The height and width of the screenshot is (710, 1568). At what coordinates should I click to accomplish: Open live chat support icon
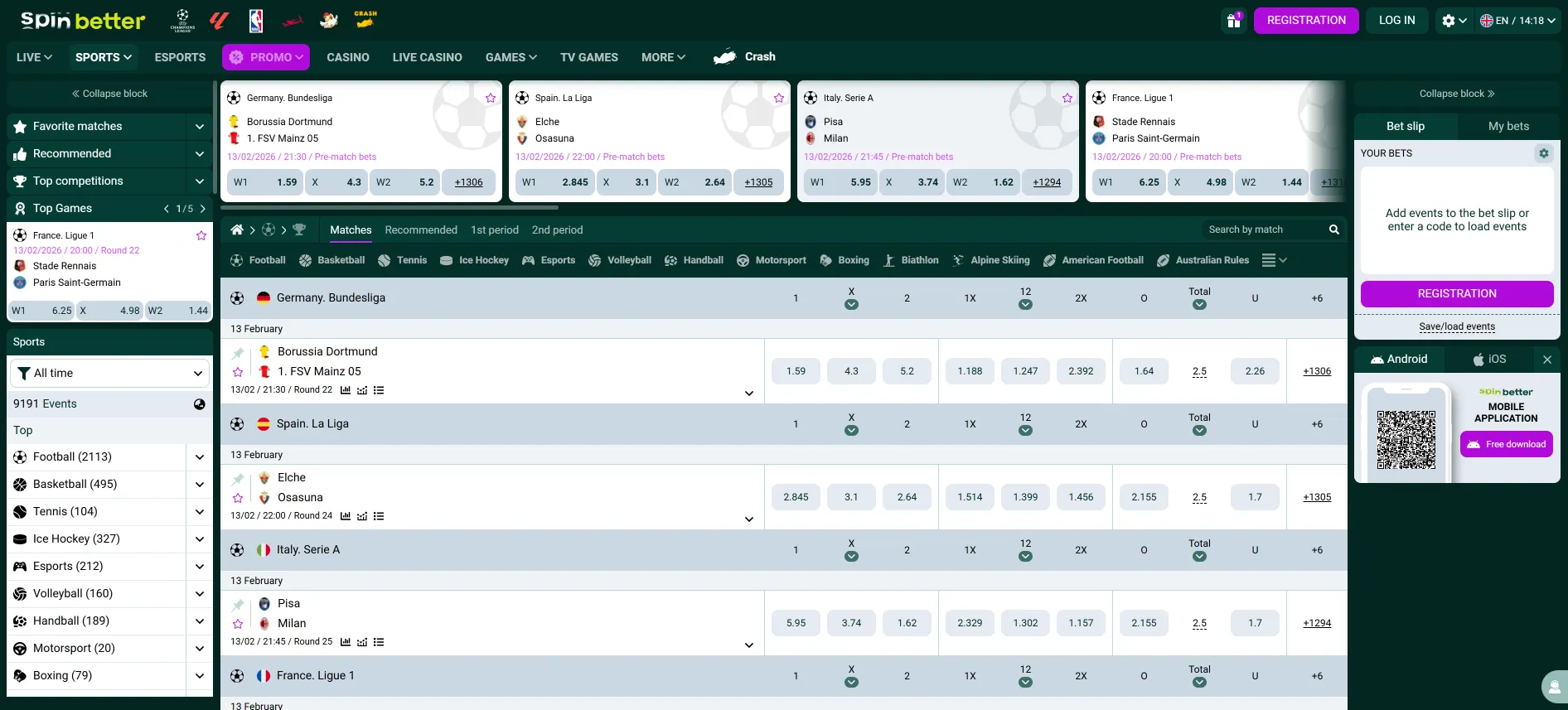pyautogui.click(x=1554, y=687)
